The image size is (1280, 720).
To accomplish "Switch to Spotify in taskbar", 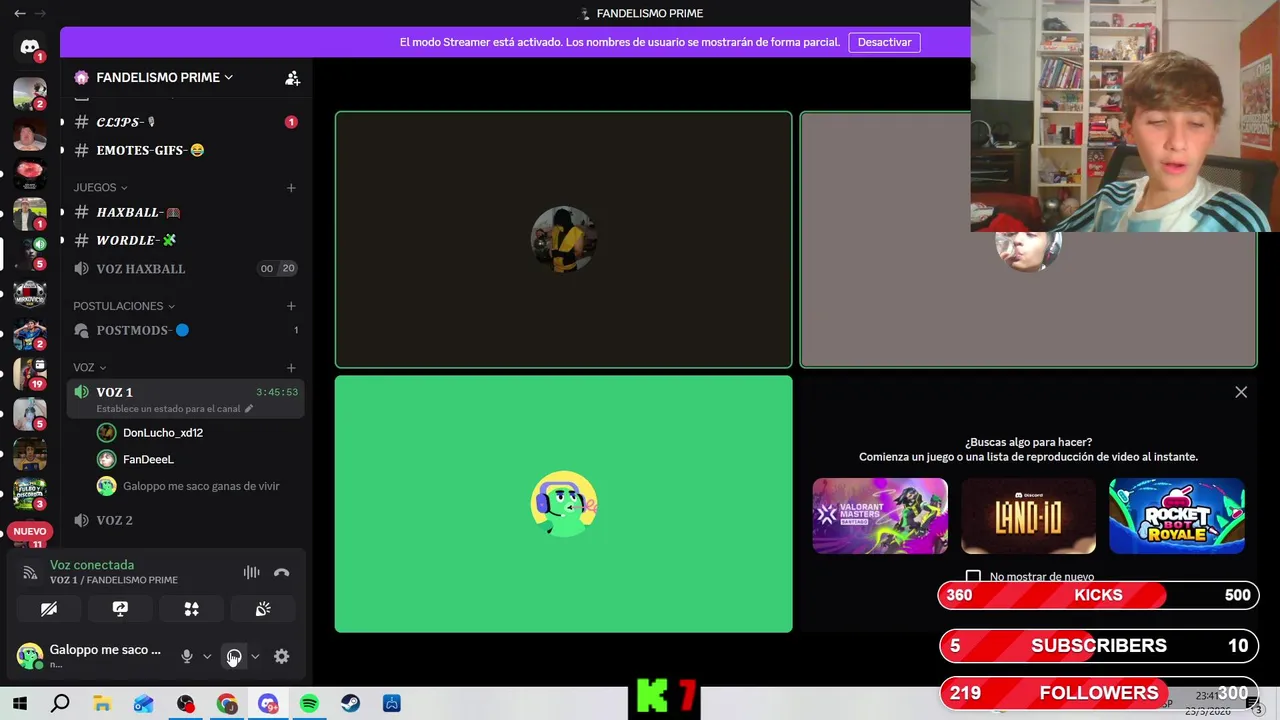I will [309, 704].
